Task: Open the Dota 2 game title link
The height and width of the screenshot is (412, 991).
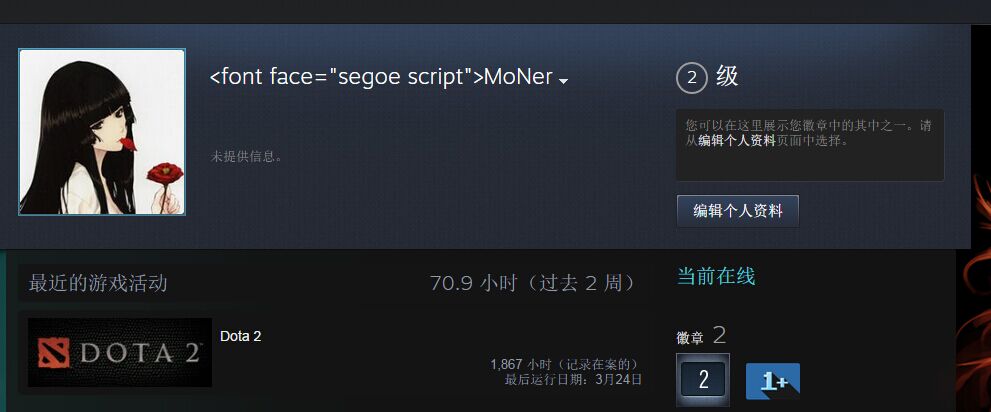Action: click(240, 337)
